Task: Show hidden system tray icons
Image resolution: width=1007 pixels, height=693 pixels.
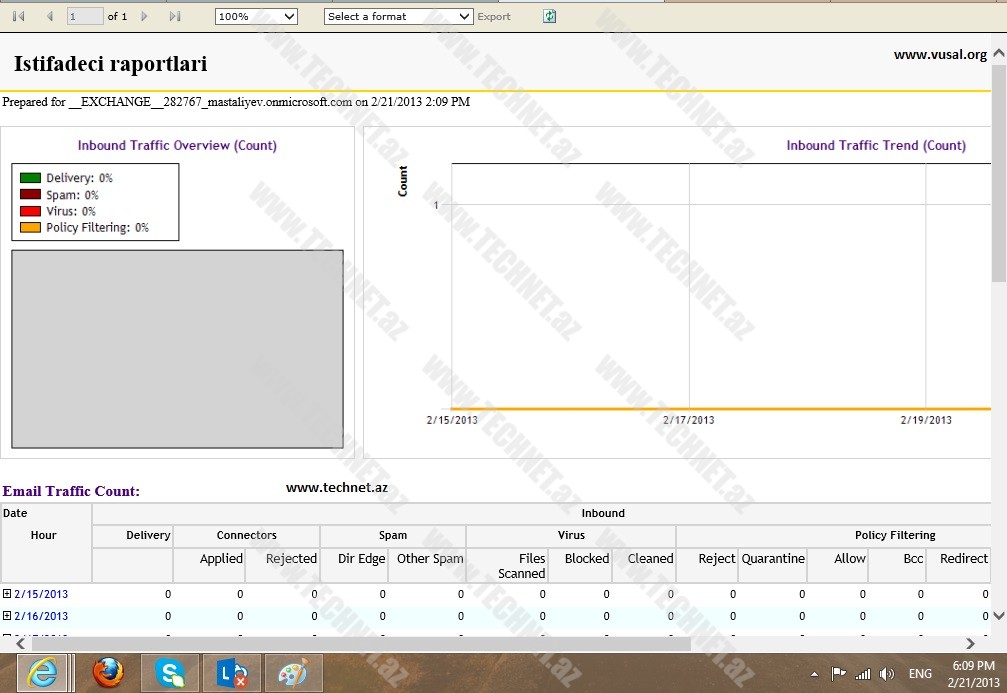Action: pos(814,674)
